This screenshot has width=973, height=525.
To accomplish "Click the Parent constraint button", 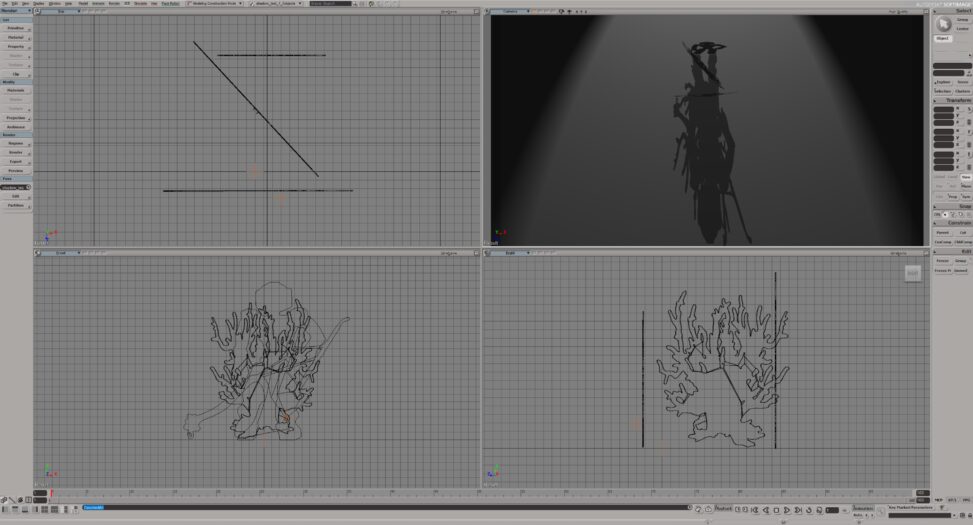I will [942, 232].
